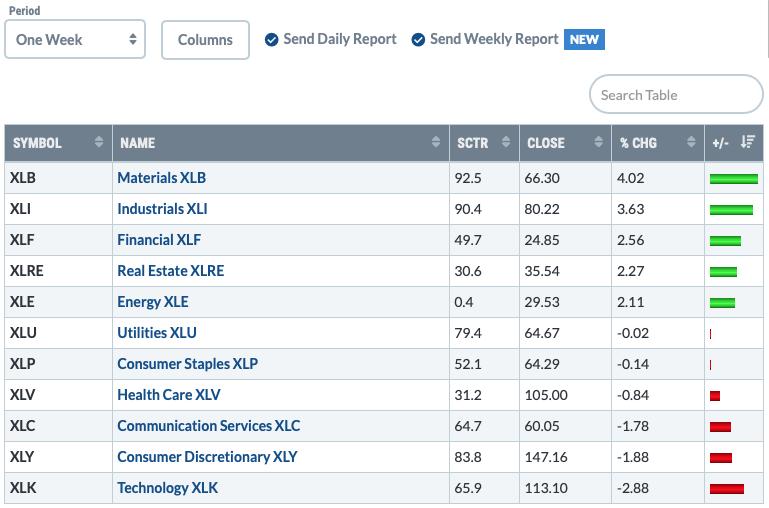Sort by CLOSE column sort arrows
This screenshot has height=508, width=769.
[598, 142]
